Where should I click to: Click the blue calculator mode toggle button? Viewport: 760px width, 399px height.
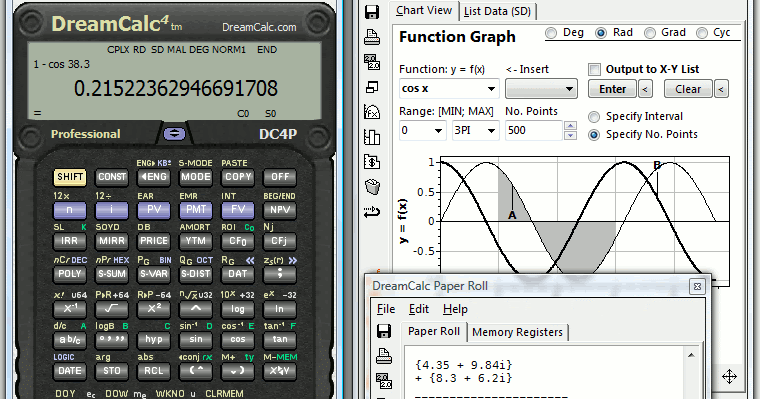coord(174,134)
